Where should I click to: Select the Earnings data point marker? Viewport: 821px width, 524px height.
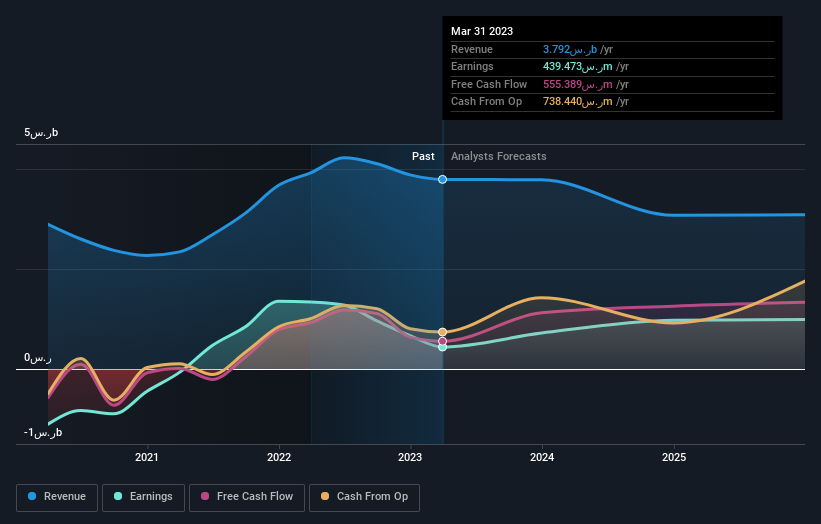[x=442, y=347]
